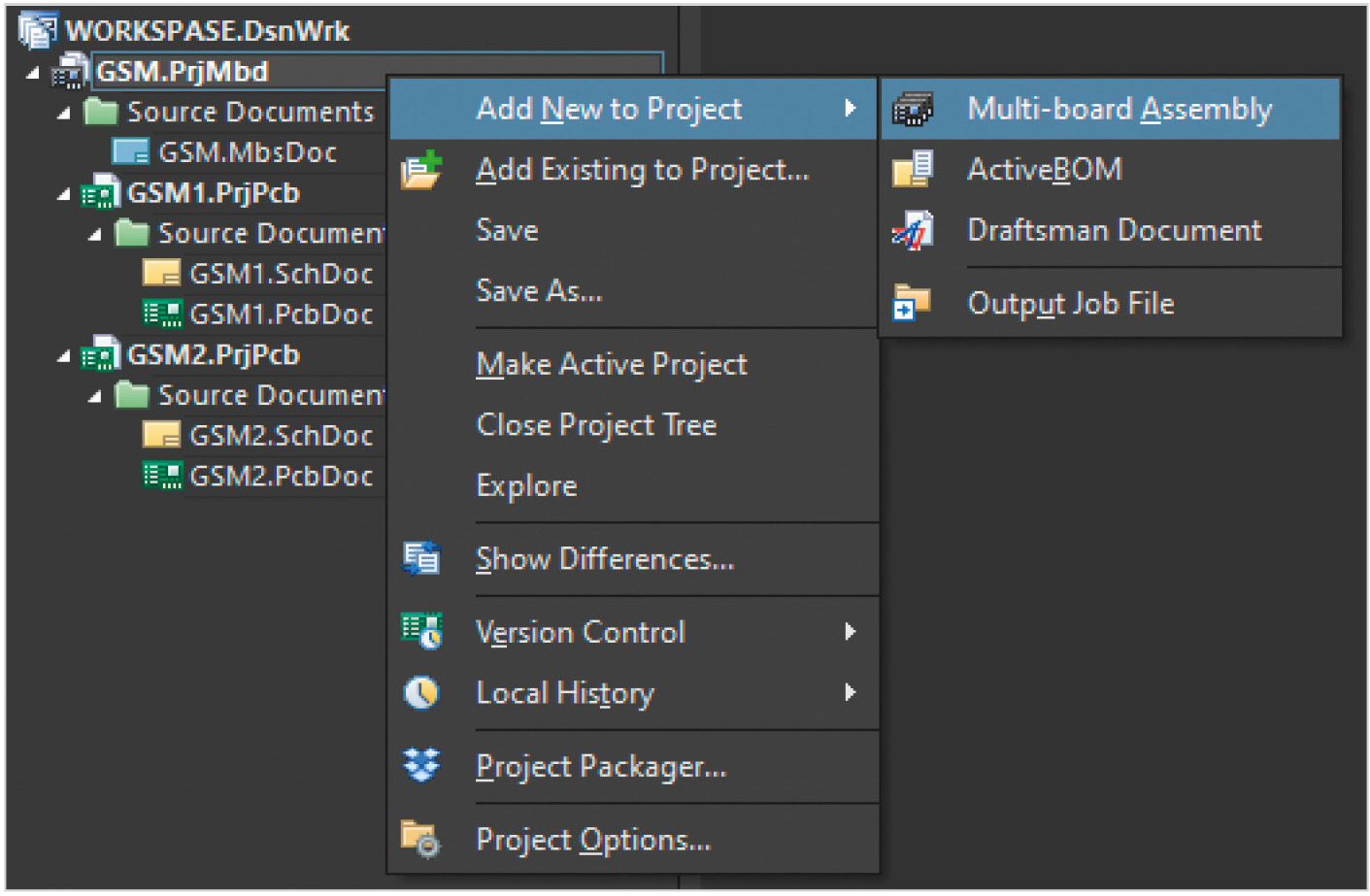Choose Make Active Project from context menu

(x=611, y=365)
